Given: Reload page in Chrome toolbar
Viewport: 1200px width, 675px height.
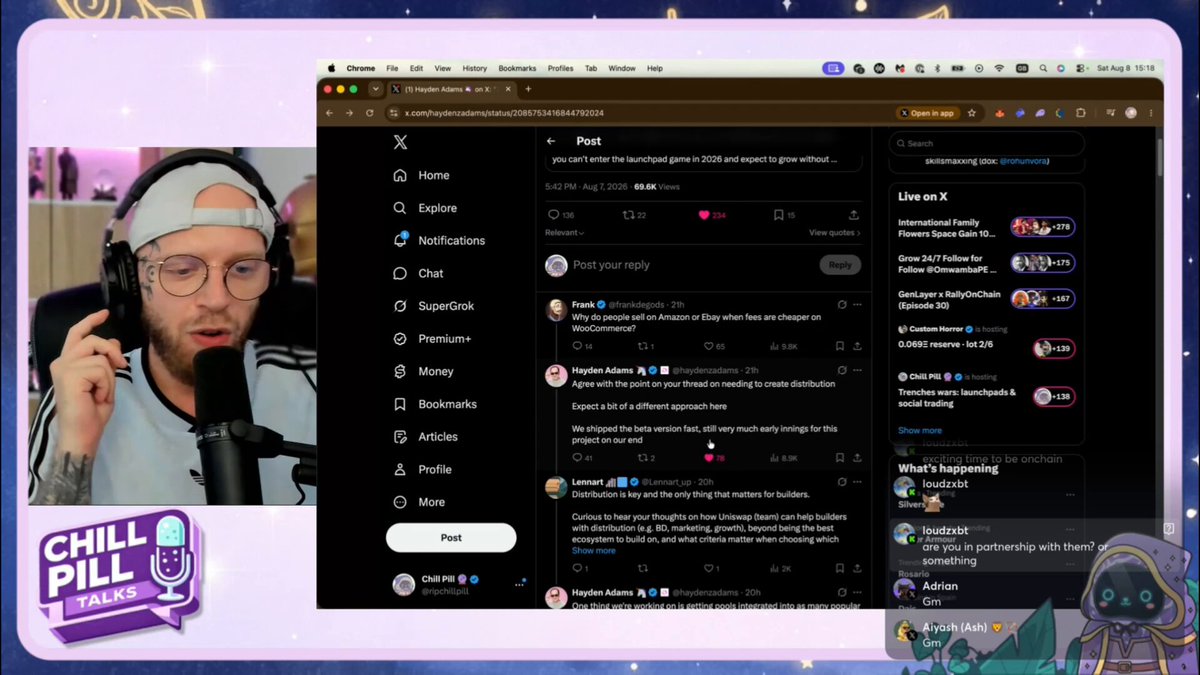Looking at the screenshot, I should (x=370, y=113).
